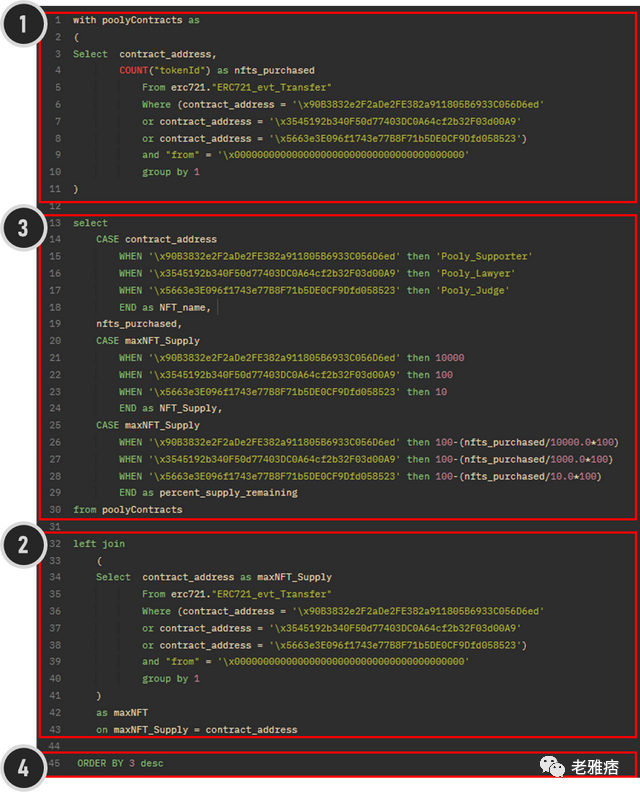Viewport: 640px width, 796px height.
Task: Click the opening parenthesis on line 33
Action: [99, 561]
